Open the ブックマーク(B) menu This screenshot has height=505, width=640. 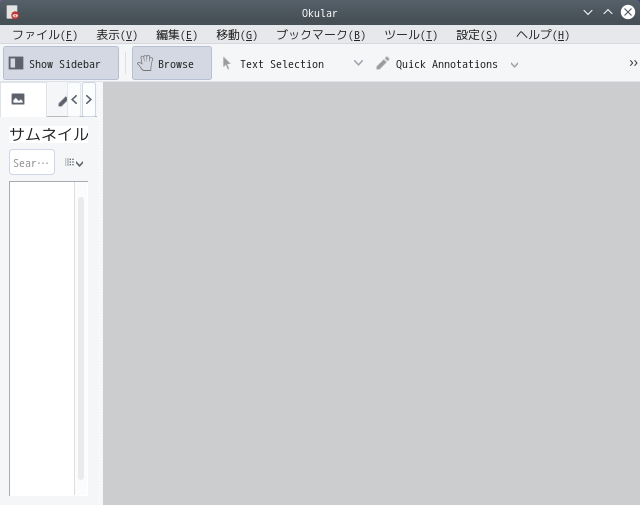click(x=321, y=35)
